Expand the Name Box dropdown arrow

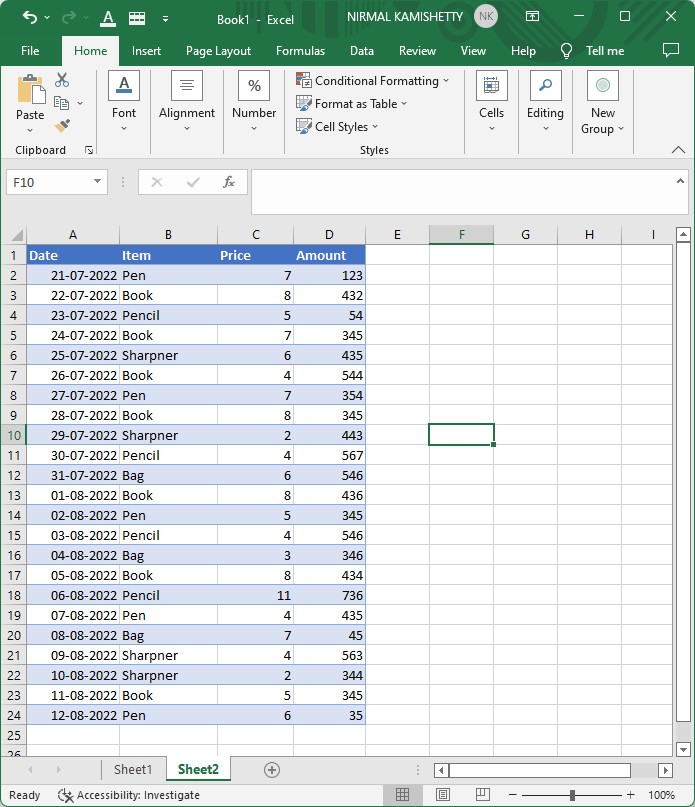click(97, 182)
